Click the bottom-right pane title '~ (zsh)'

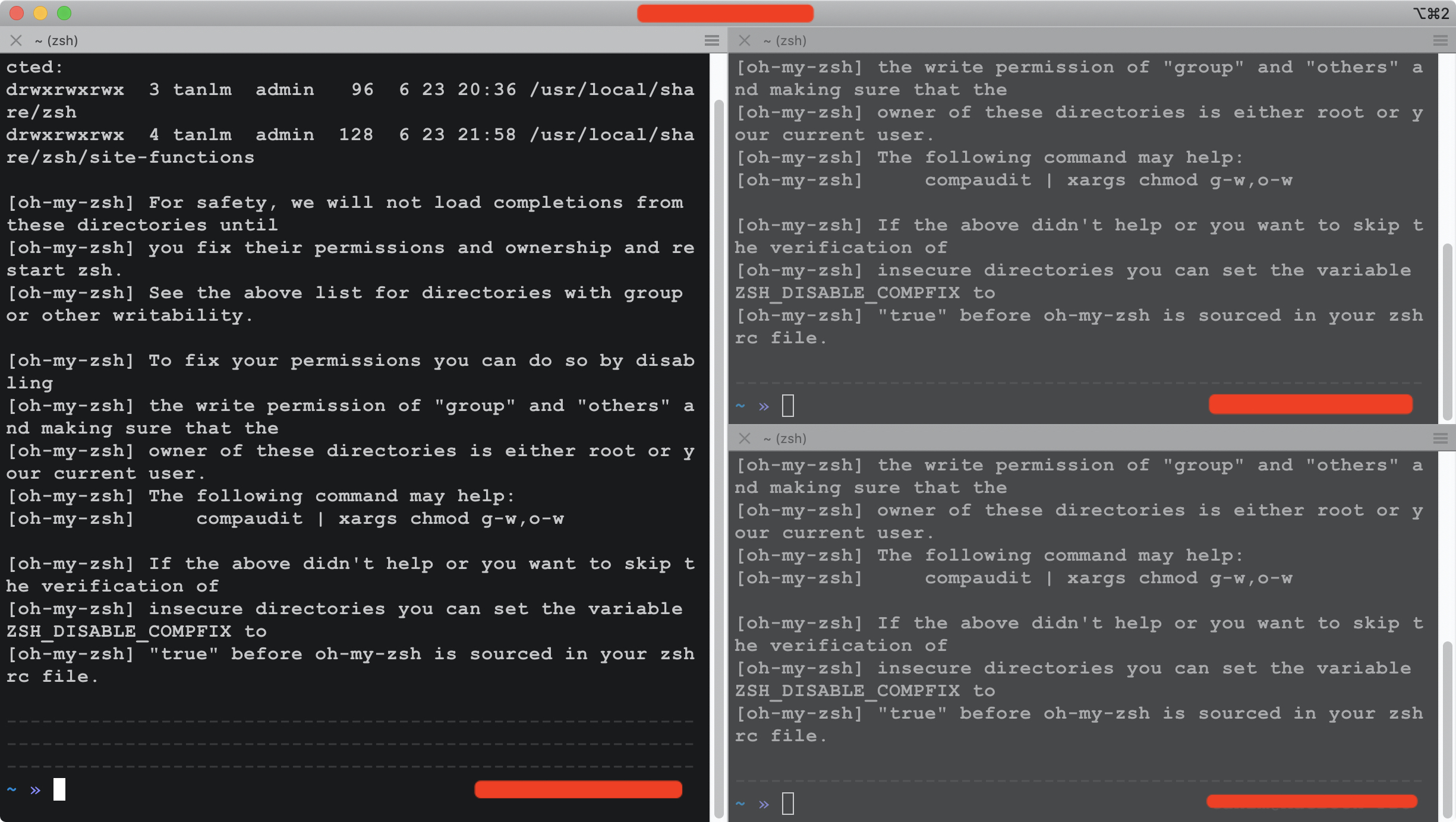point(784,438)
